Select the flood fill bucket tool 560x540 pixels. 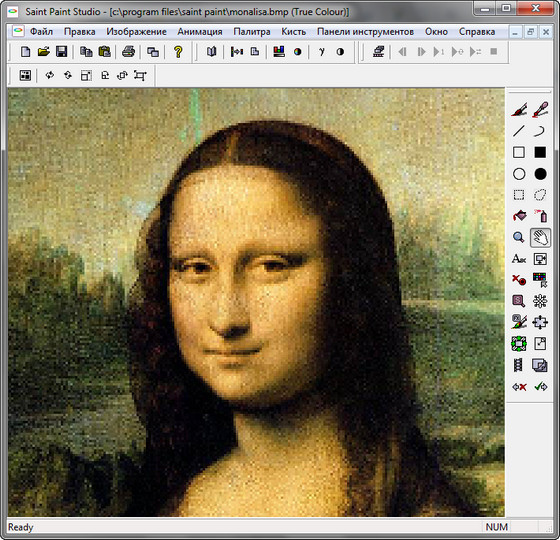519,216
